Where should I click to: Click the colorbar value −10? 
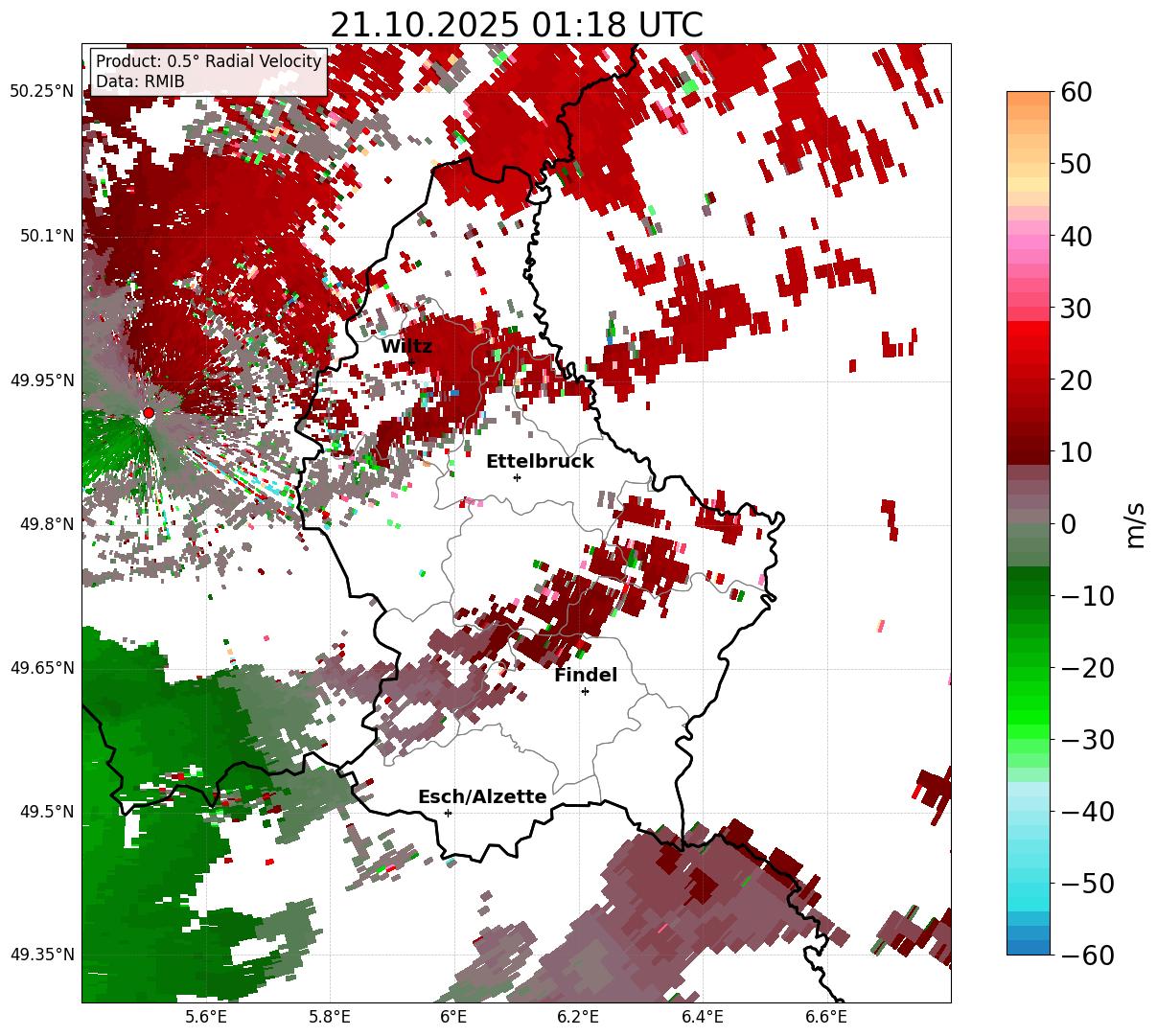1087,596
